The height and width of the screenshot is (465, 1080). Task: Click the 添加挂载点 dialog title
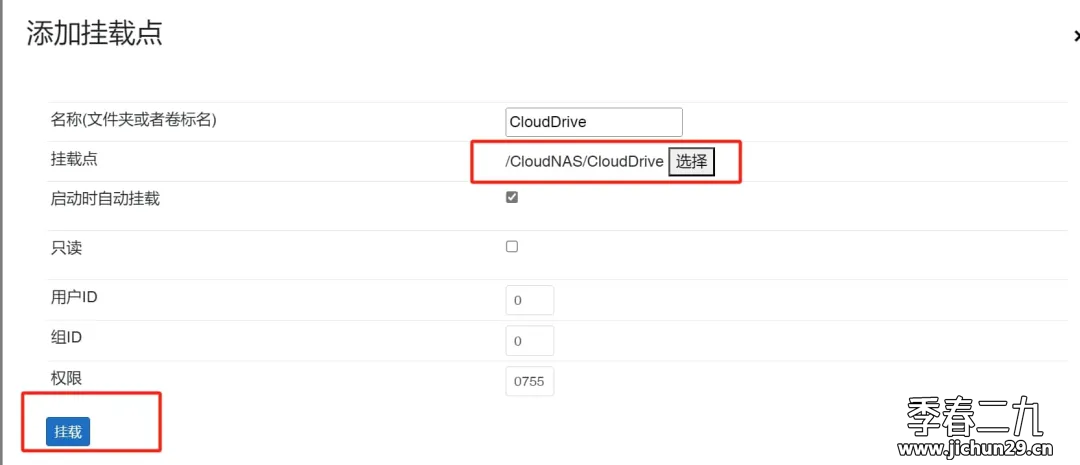pyautogui.click(x=94, y=34)
